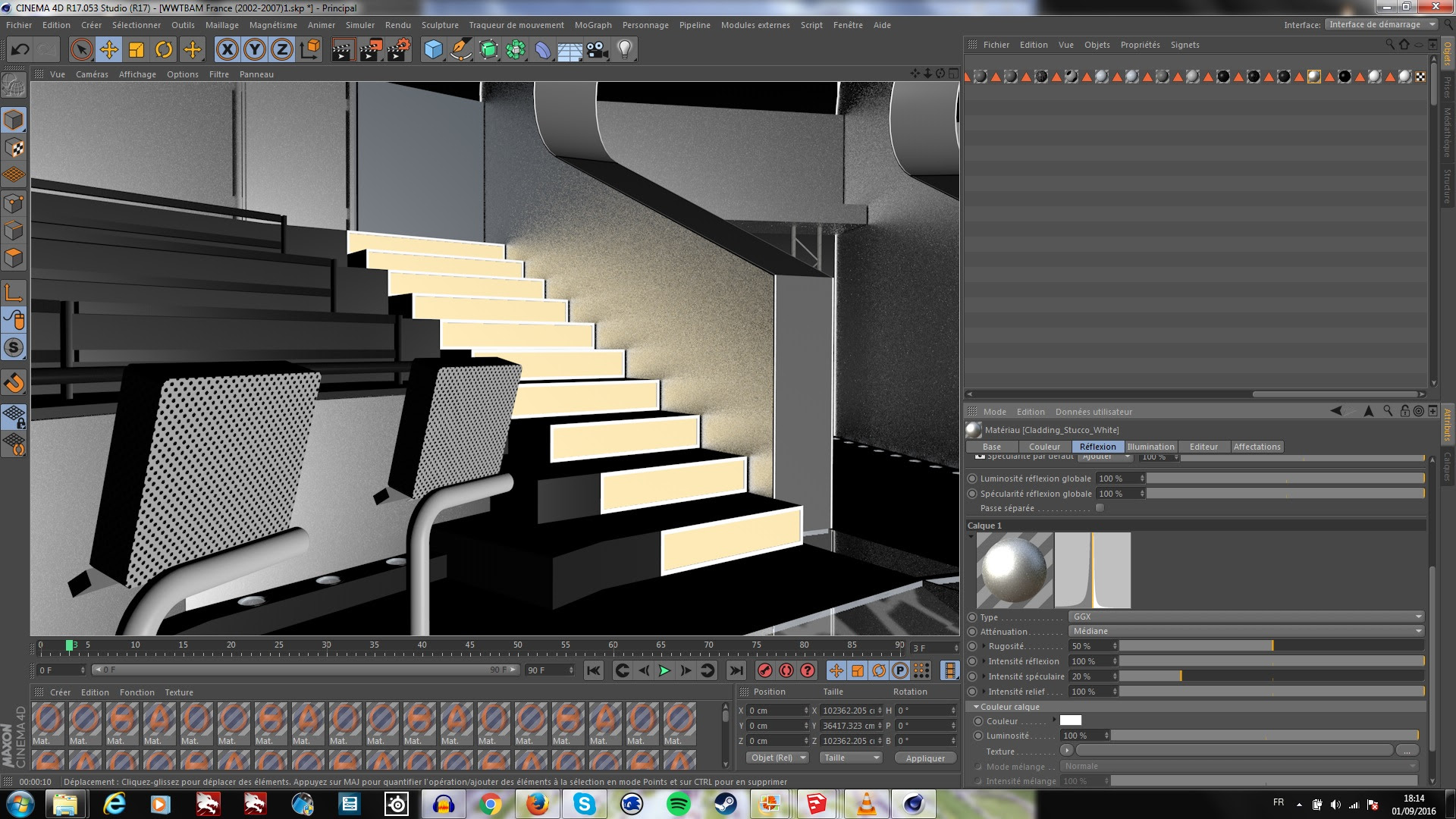
Task: Switch the coordinate system icon
Action: (309, 50)
